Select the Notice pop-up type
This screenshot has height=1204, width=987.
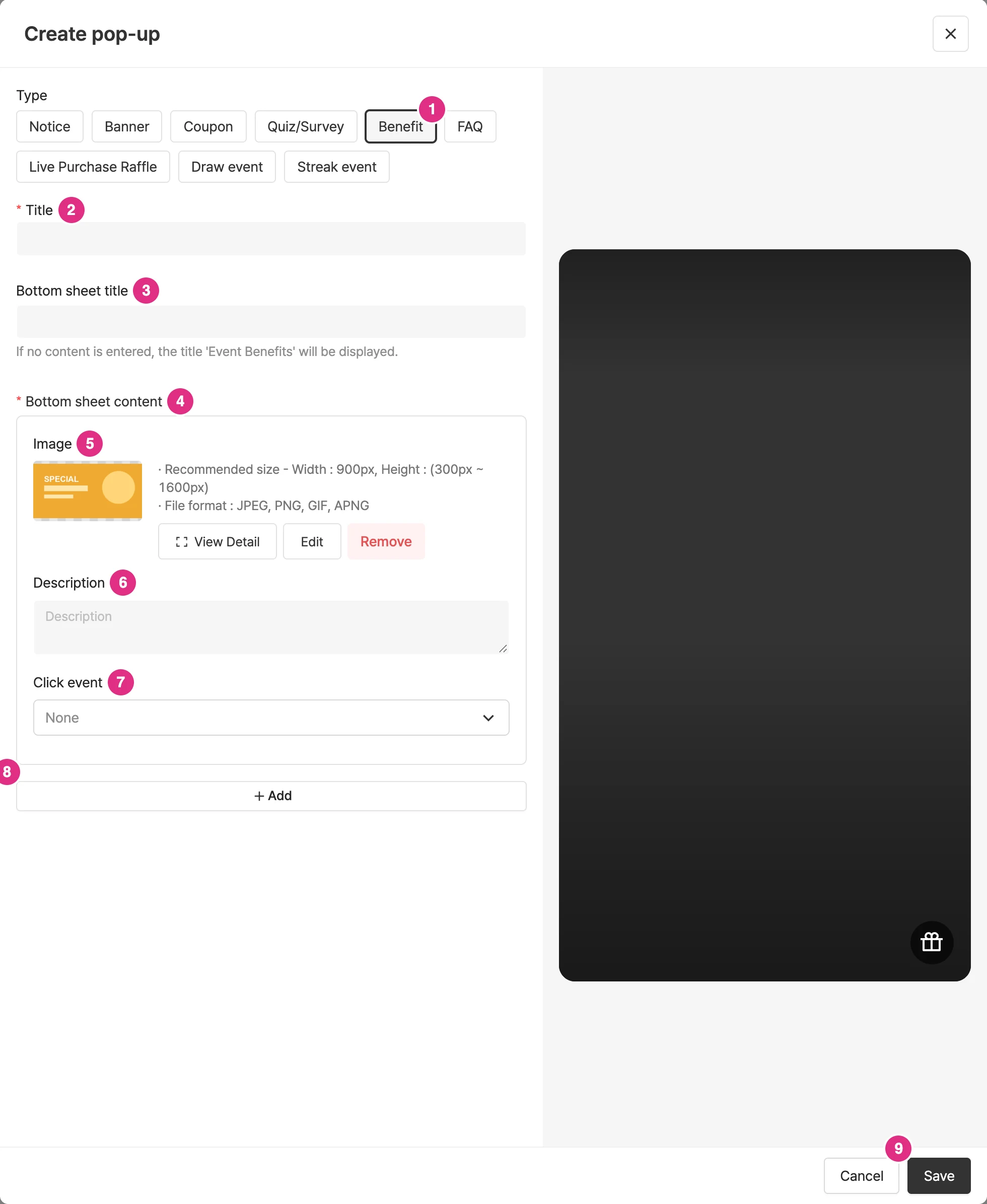(49, 126)
